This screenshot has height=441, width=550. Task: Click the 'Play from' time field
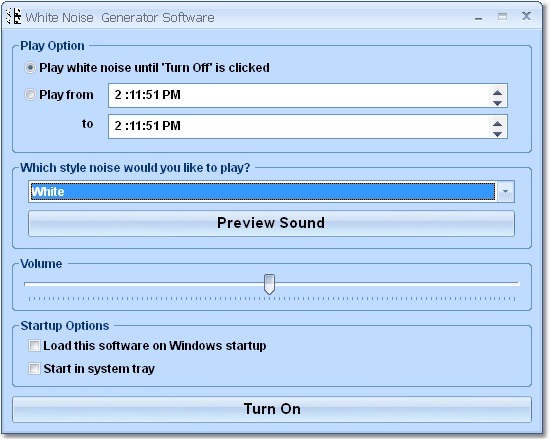point(299,95)
